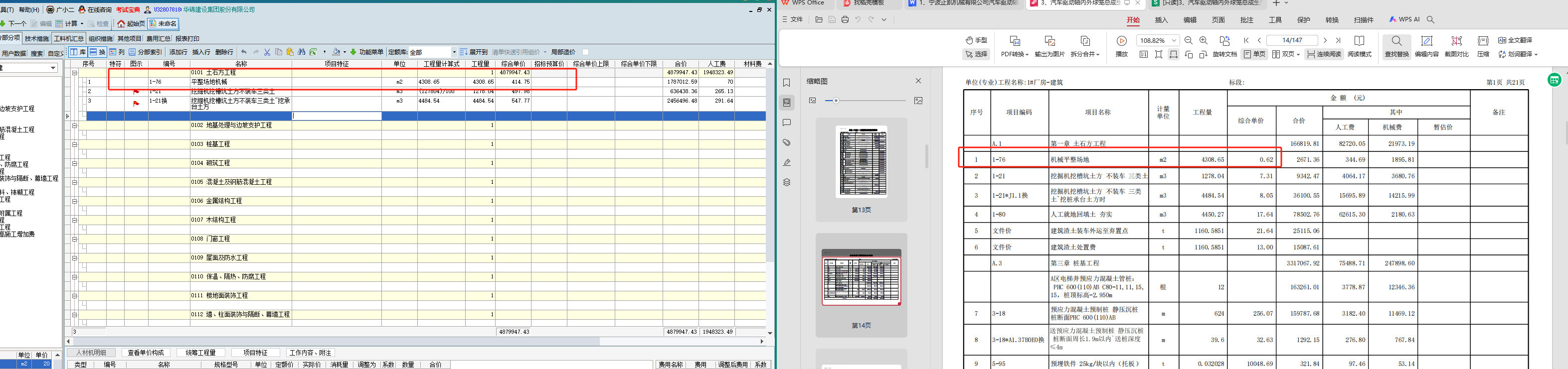Click the open folder icon in WPS
1568x369 pixels.
[x=819, y=19]
